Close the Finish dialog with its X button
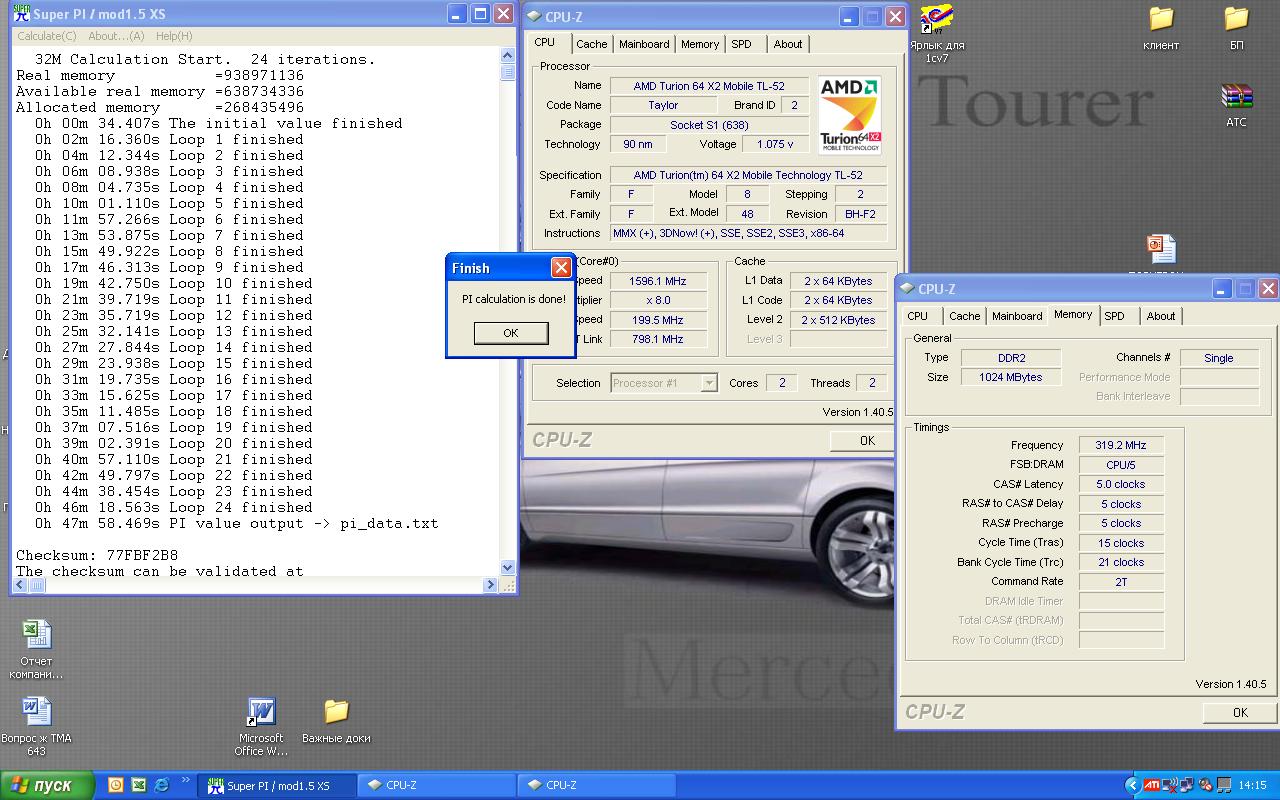 click(561, 268)
